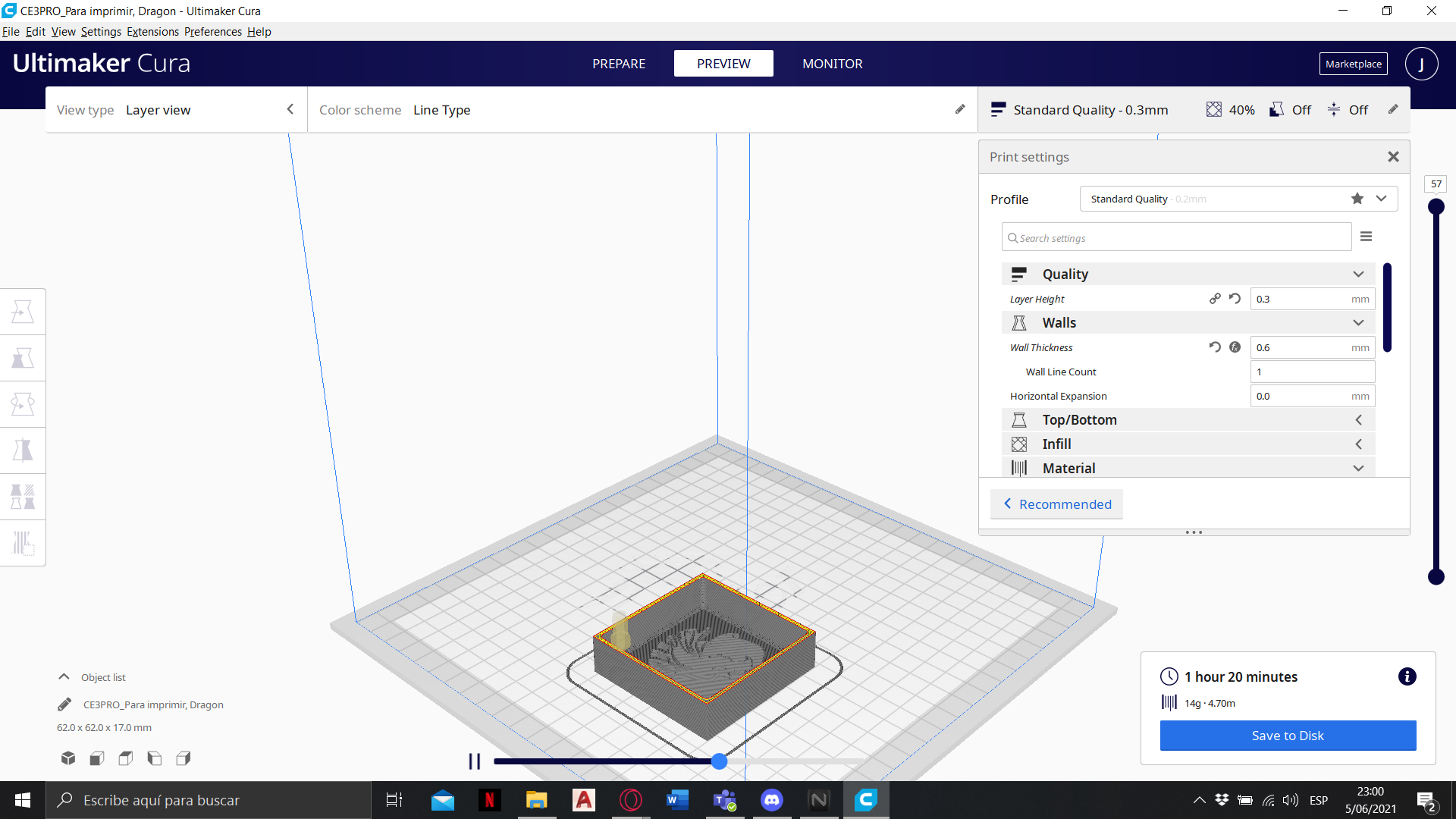Viewport: 1456px width, 819px height.
Task: Switch to right side view icon
Action: (184, 758)
